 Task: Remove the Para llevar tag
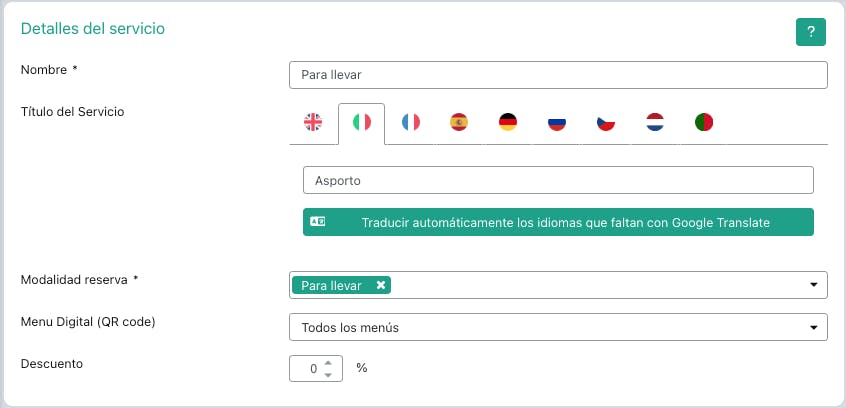coord(381,285)
